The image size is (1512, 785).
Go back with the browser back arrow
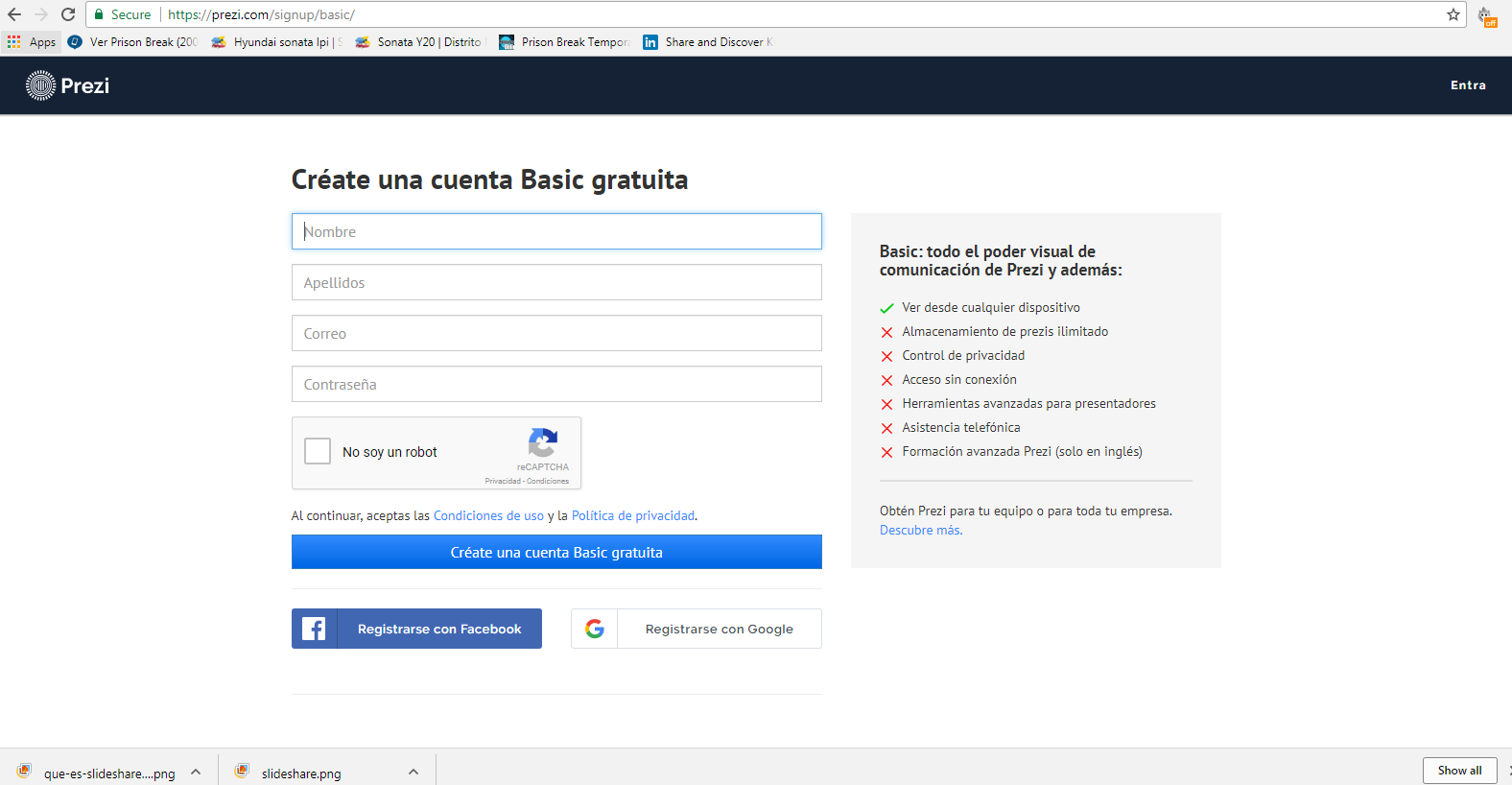pyautogui.click(x=14, y=14)
